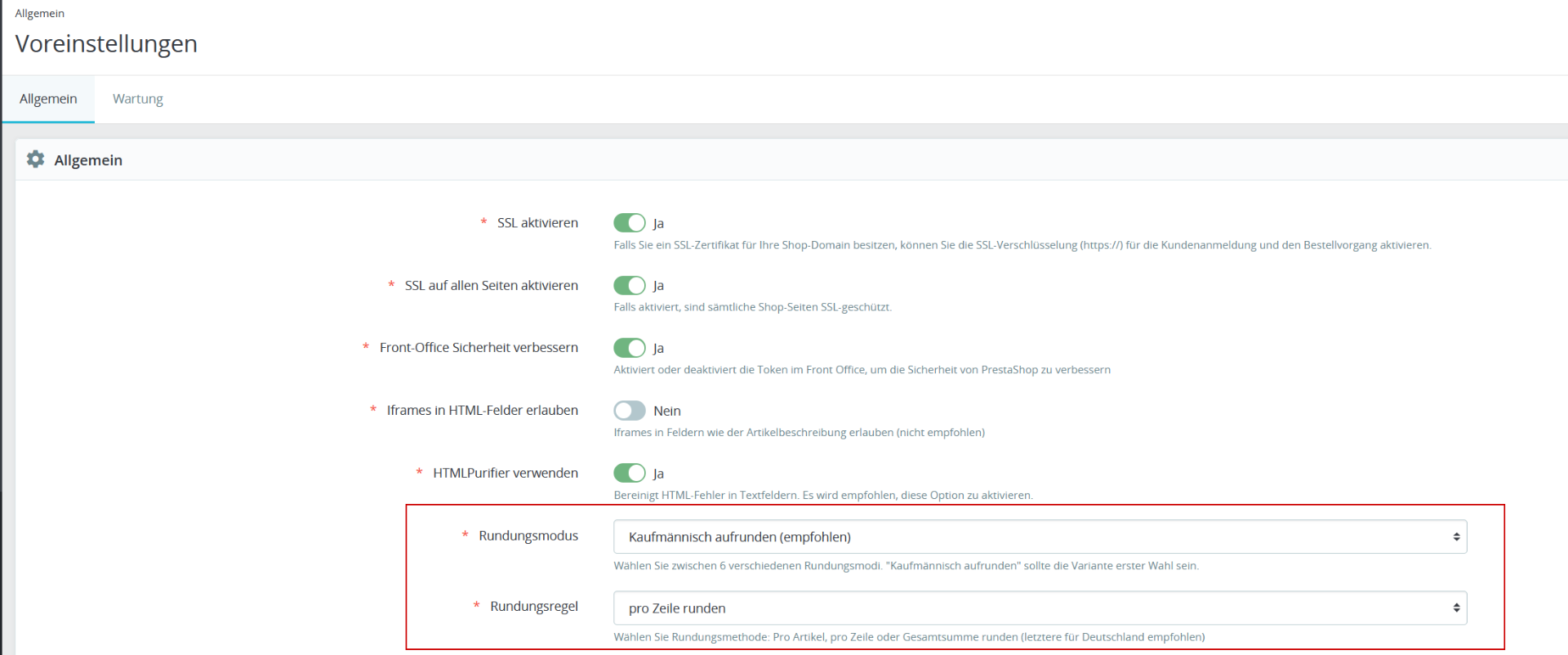1568x655 pixels.
Task: Click the 'Iframes in Feldern' hint text
Action: click(x=800, y=432)
